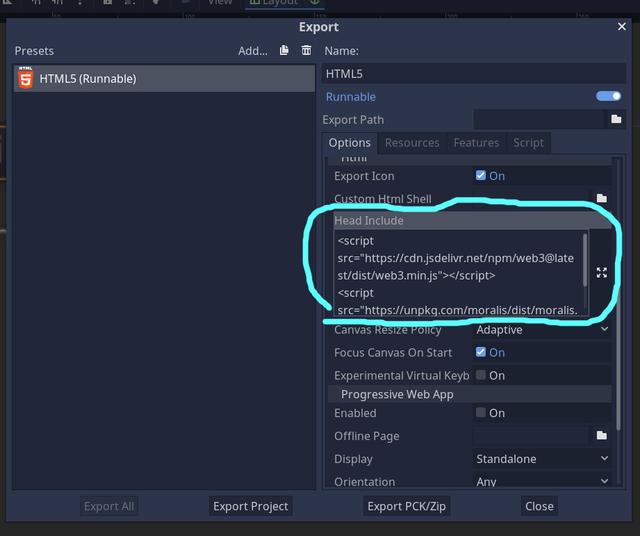Open the Display Standalone dropdown
The width and height of the screenshot is (640, 536).
coord(542,459)
